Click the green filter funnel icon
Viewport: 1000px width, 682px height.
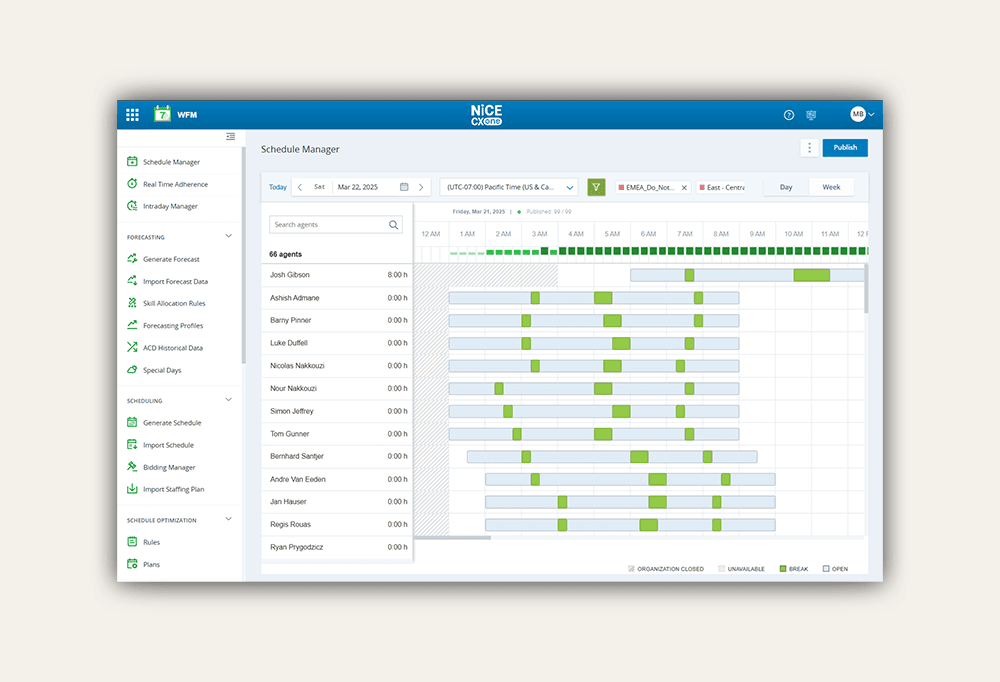tap(596, 187)
